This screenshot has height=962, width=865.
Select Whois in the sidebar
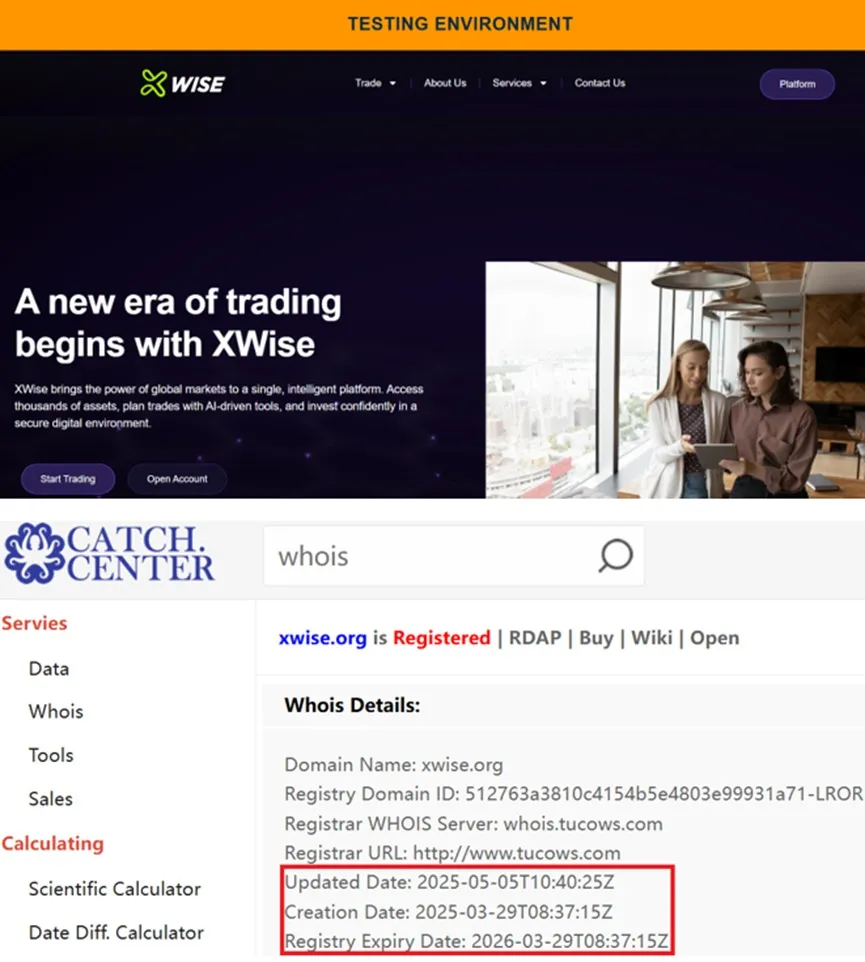click(x=56, y=712)
